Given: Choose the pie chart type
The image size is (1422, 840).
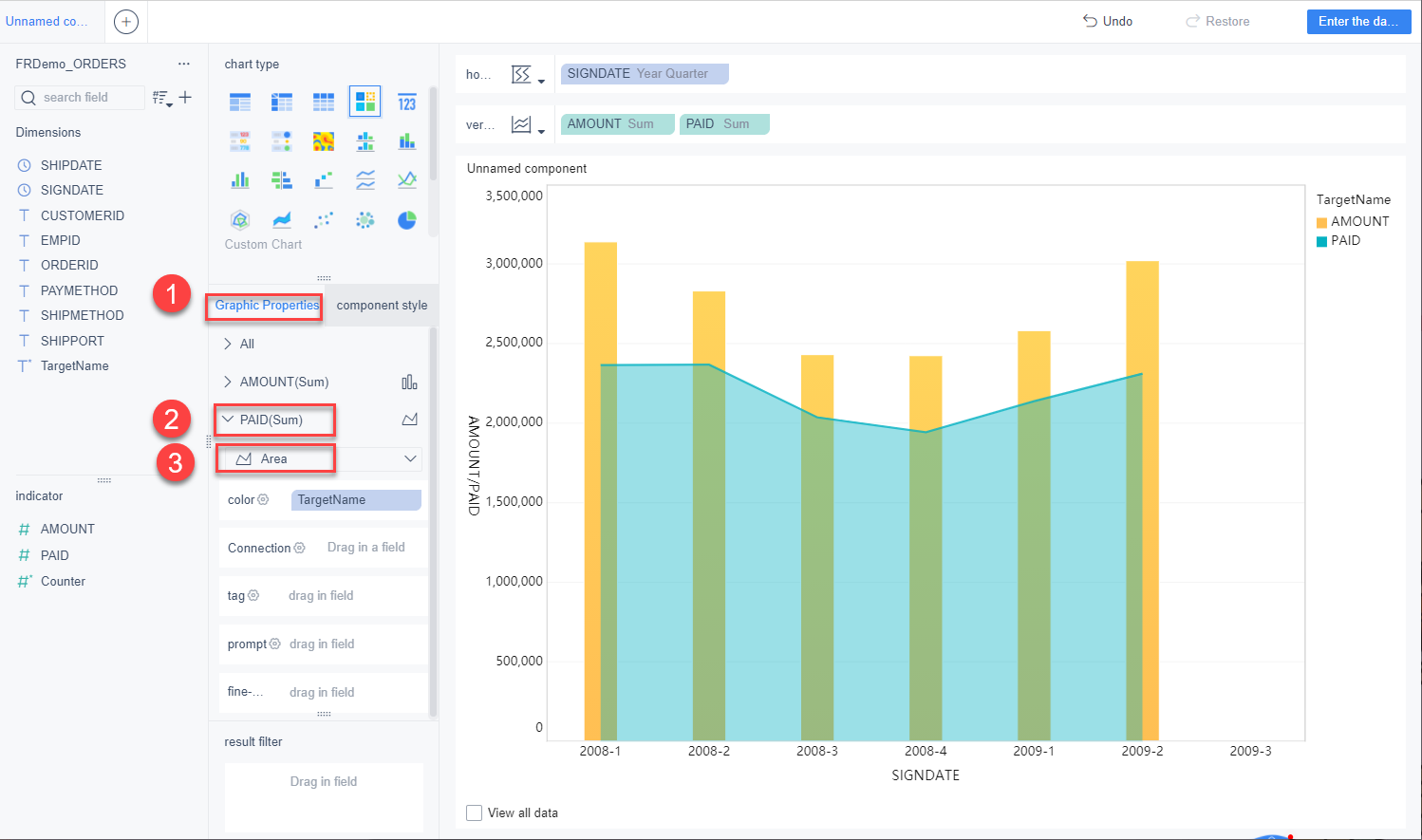Looking at the screenshot, I should [407, 220].
